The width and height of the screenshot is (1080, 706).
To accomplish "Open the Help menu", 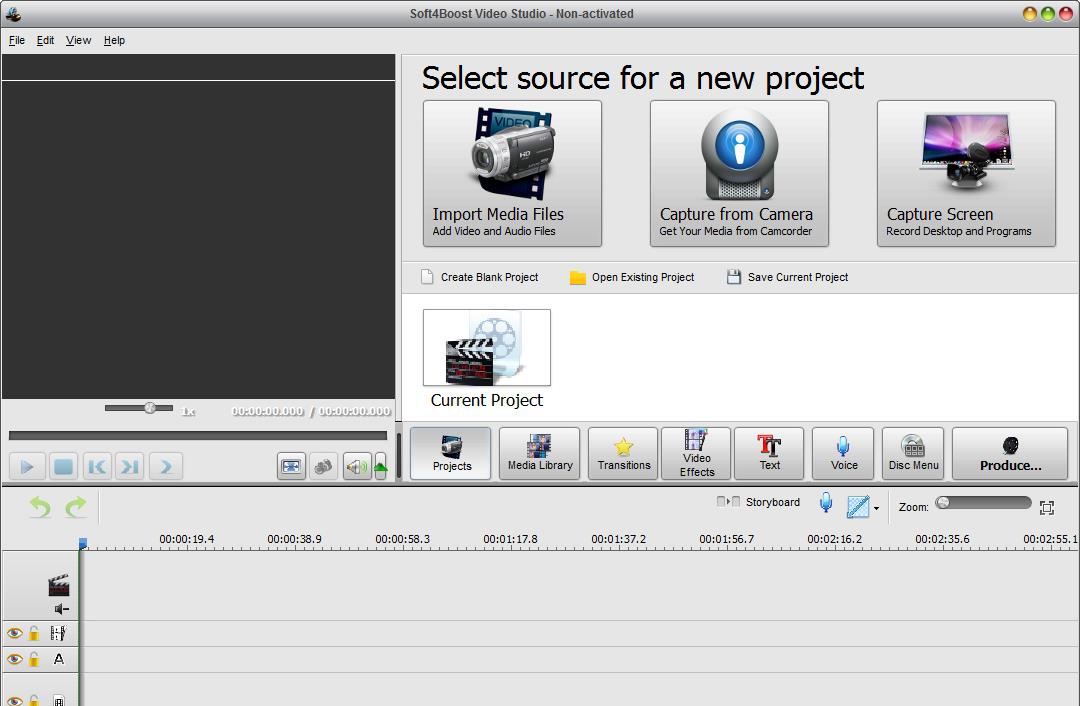I will coord(114,41).
